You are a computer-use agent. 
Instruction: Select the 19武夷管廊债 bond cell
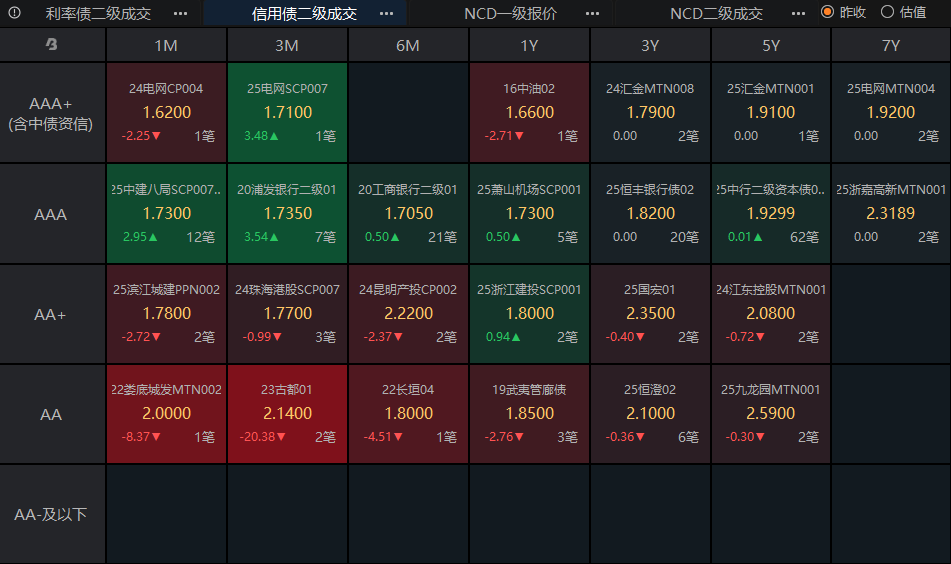(x=529, y=414)
